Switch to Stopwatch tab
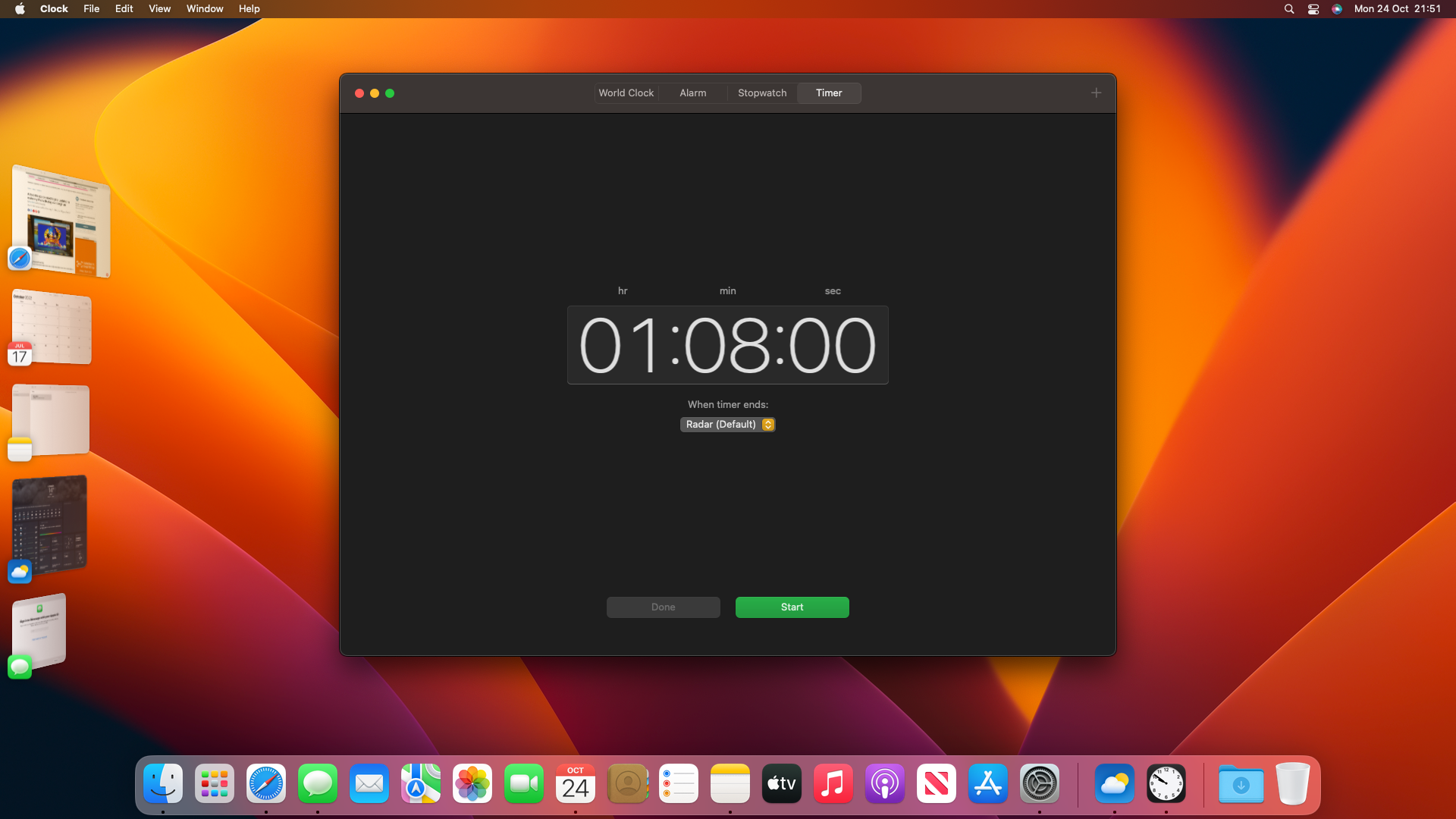 761,92
